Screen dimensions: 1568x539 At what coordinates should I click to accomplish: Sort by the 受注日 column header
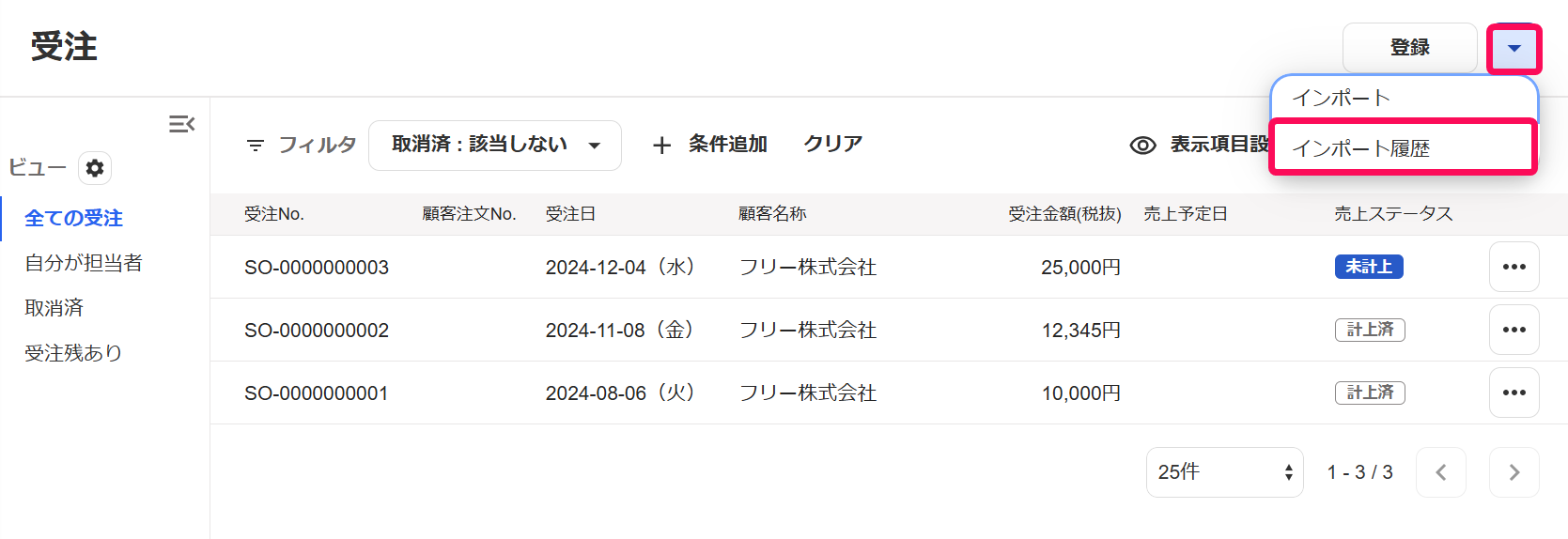pos(570,214)
